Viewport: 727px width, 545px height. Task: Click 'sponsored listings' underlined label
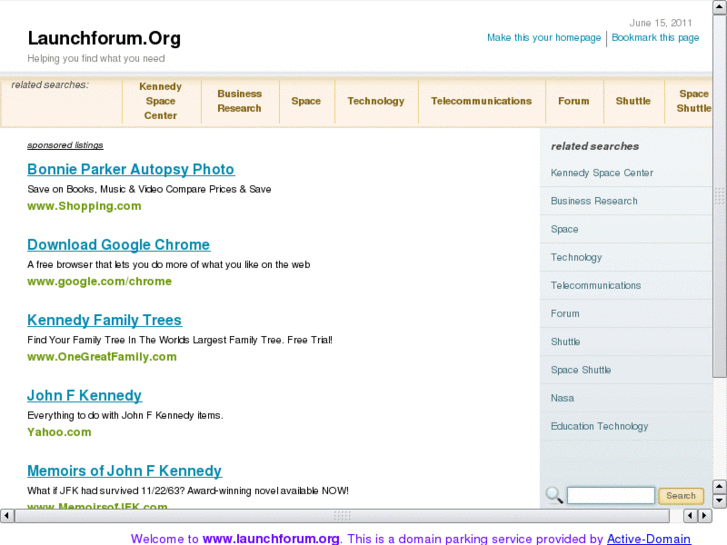point(65,145)
